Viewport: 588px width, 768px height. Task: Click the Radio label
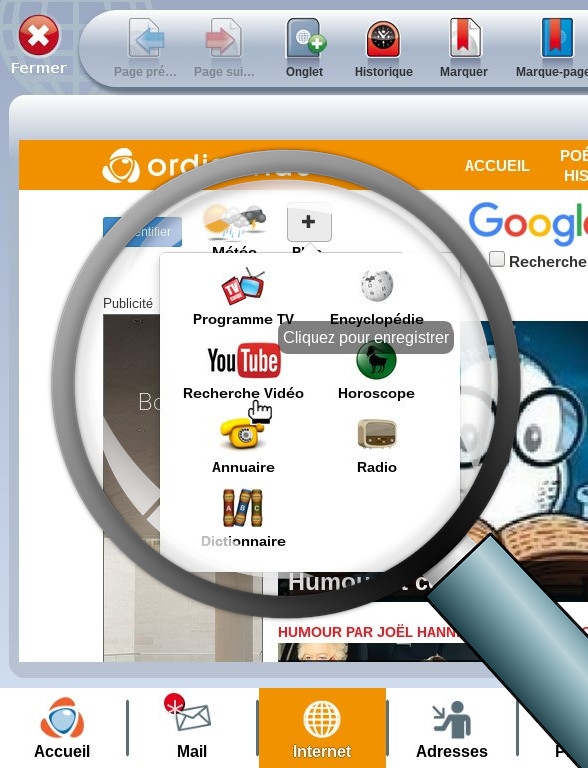click(x=377, y=467)
